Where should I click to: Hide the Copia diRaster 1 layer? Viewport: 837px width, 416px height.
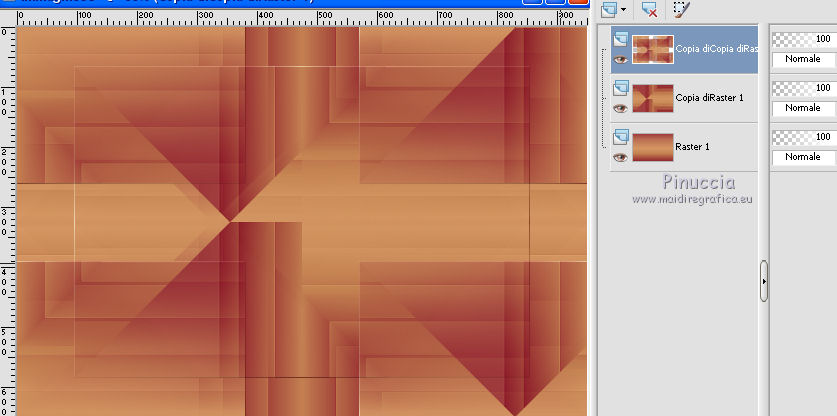click(x=620, y=108)
